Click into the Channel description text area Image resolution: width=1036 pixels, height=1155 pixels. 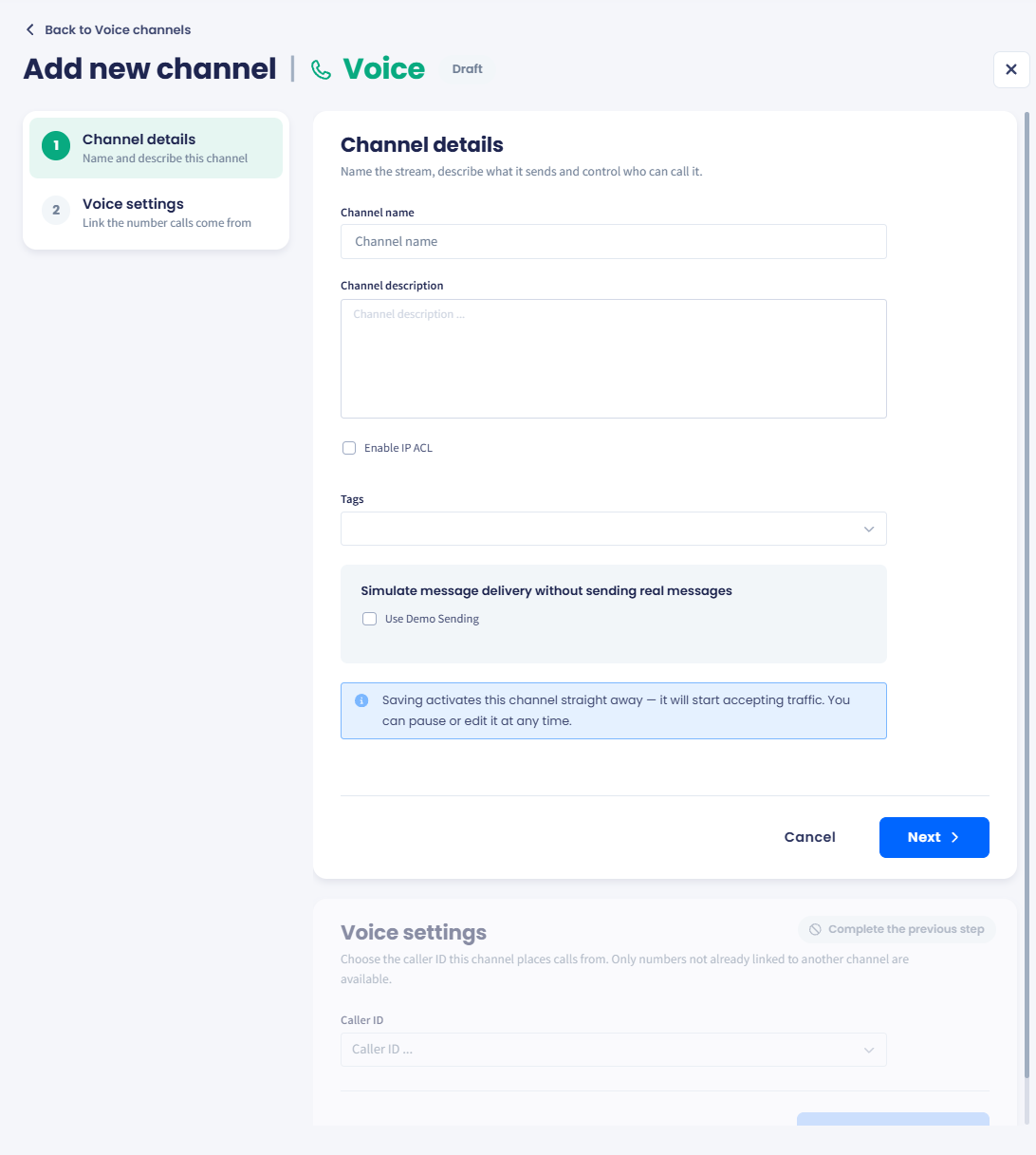click(x=614, y=359)
